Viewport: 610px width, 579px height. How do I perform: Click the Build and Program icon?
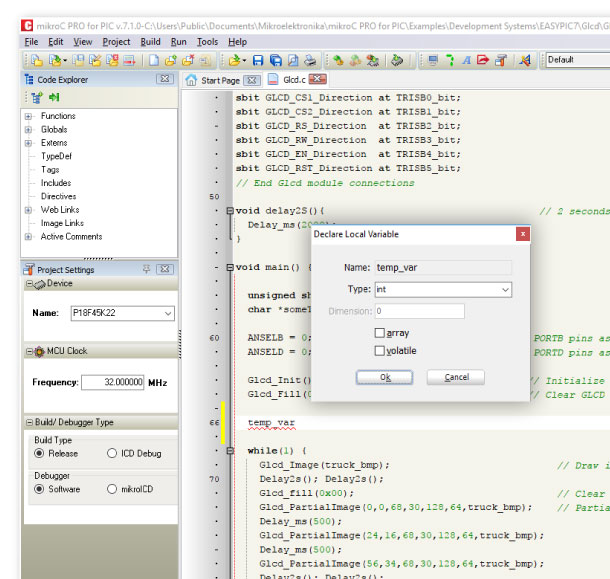[373, 60]
